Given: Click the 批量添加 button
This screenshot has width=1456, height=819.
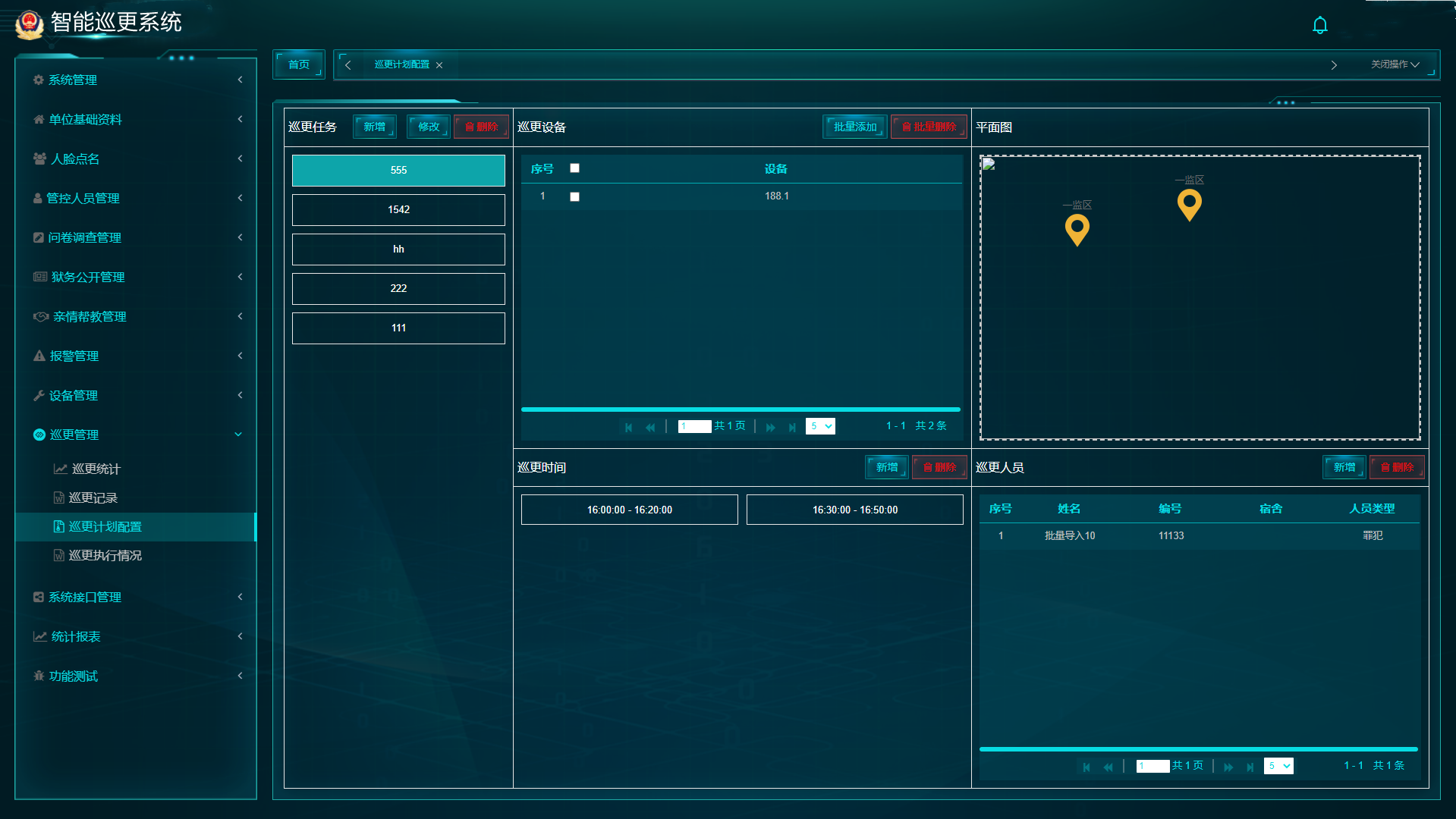Looking at the screenshot, I should 854,127.
